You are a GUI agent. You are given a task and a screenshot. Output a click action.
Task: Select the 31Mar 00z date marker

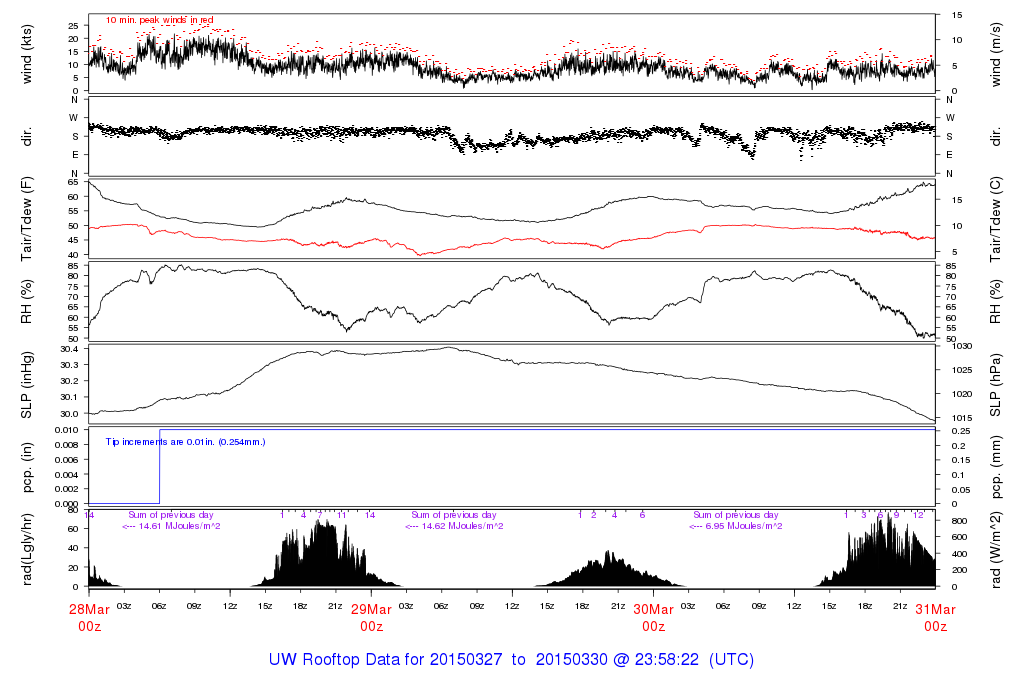pos(934,617)
